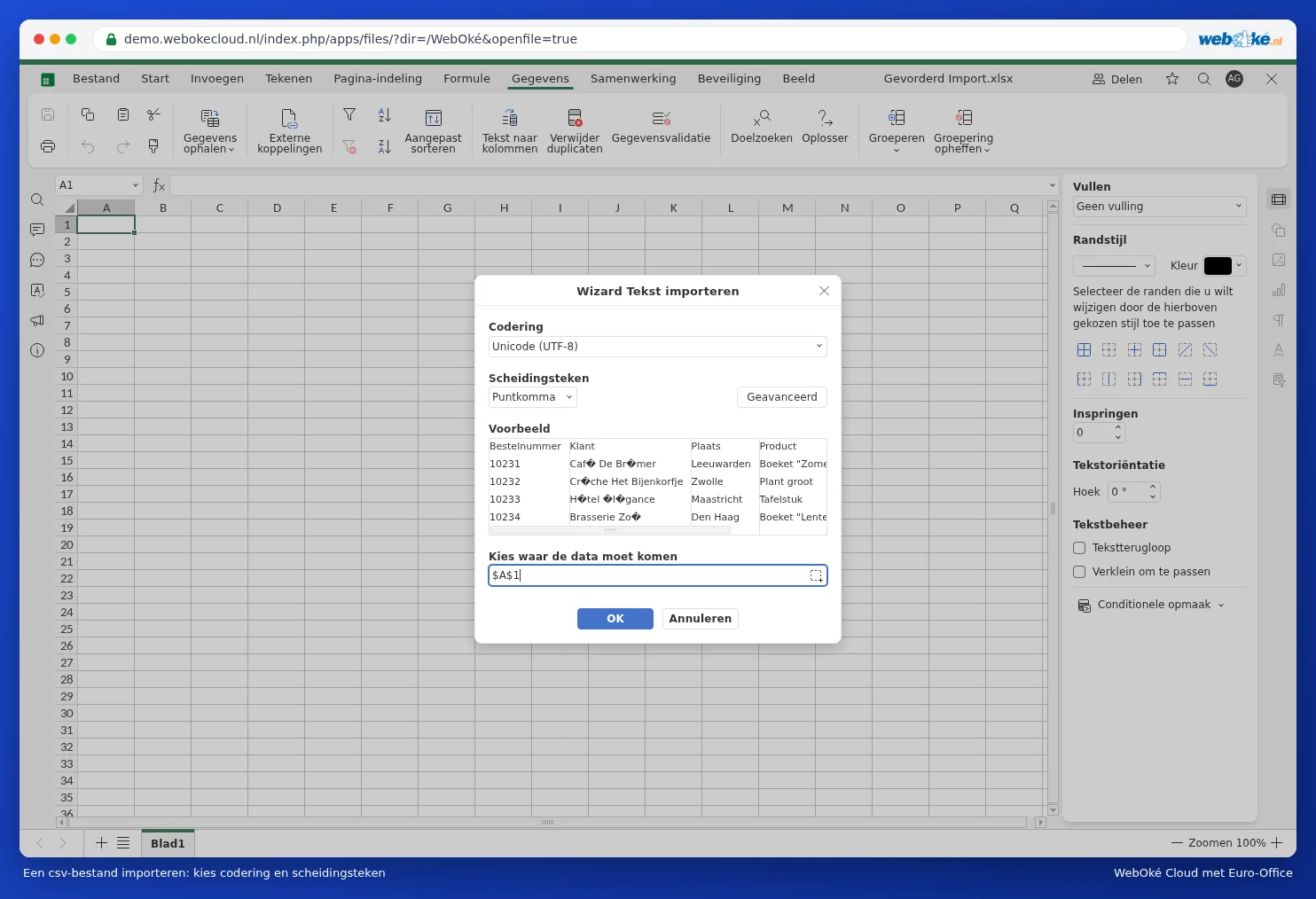1316x899 pixels.
Task: Enable Tekstterugloop checkbox
Action: pos(1079,548)
